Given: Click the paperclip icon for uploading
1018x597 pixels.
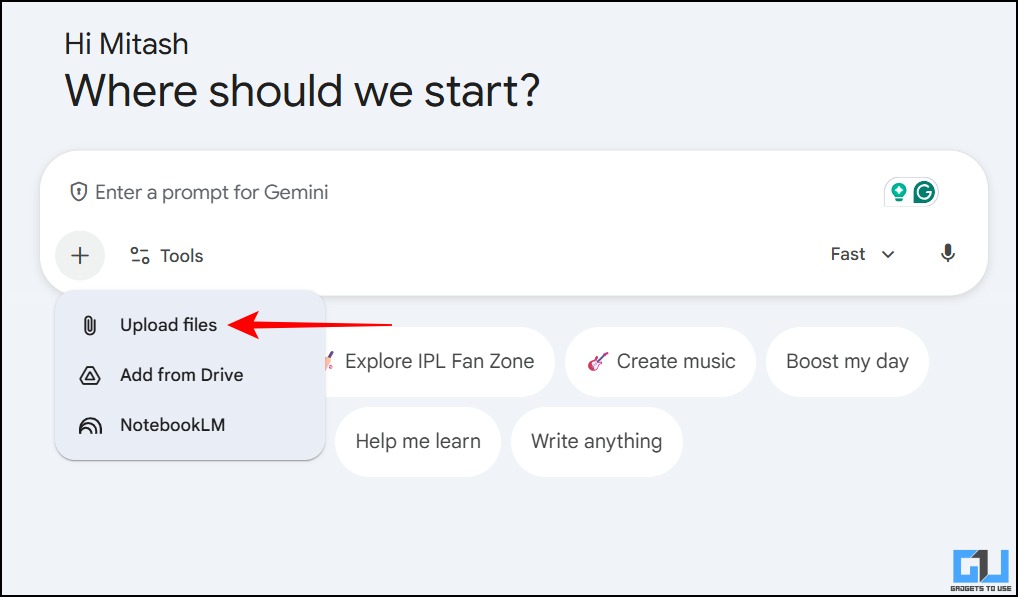Looking at the screenshot, I should (x=90, y=325).
